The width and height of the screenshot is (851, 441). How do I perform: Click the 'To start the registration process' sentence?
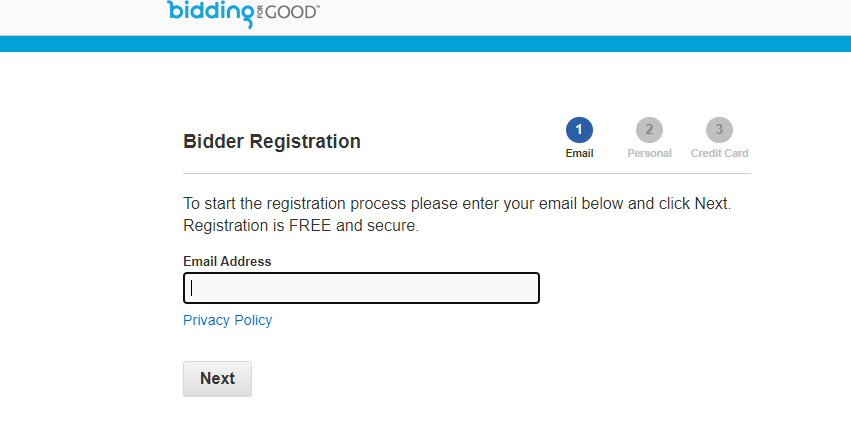point(457,203)
